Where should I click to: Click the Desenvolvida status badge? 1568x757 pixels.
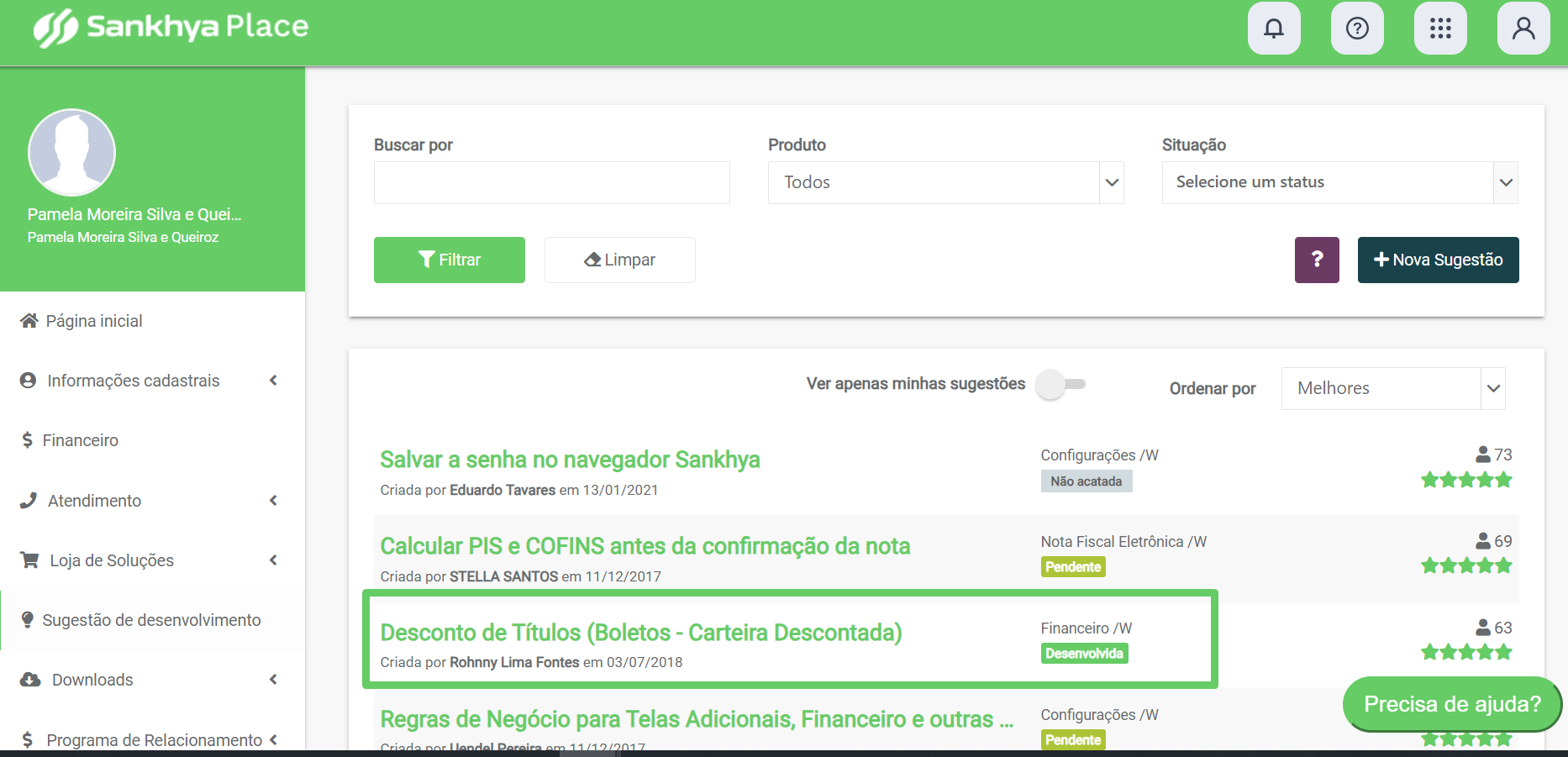click(1084, 654)
